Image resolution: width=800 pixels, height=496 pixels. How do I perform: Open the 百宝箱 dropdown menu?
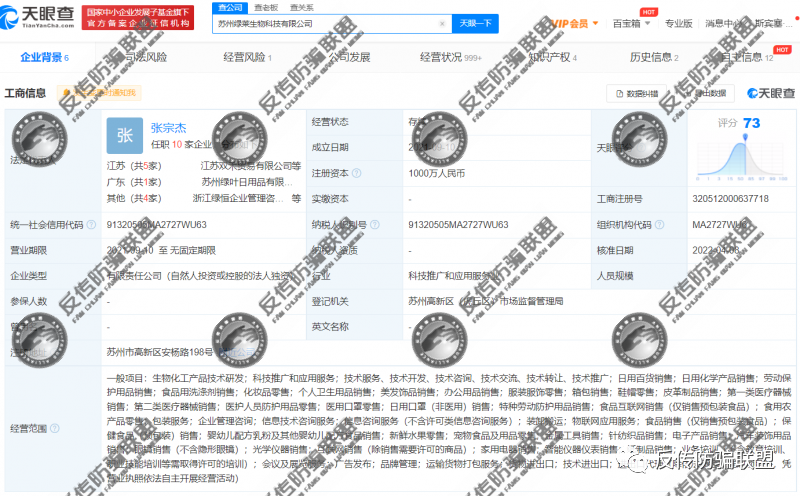click(x=632, y=23)
